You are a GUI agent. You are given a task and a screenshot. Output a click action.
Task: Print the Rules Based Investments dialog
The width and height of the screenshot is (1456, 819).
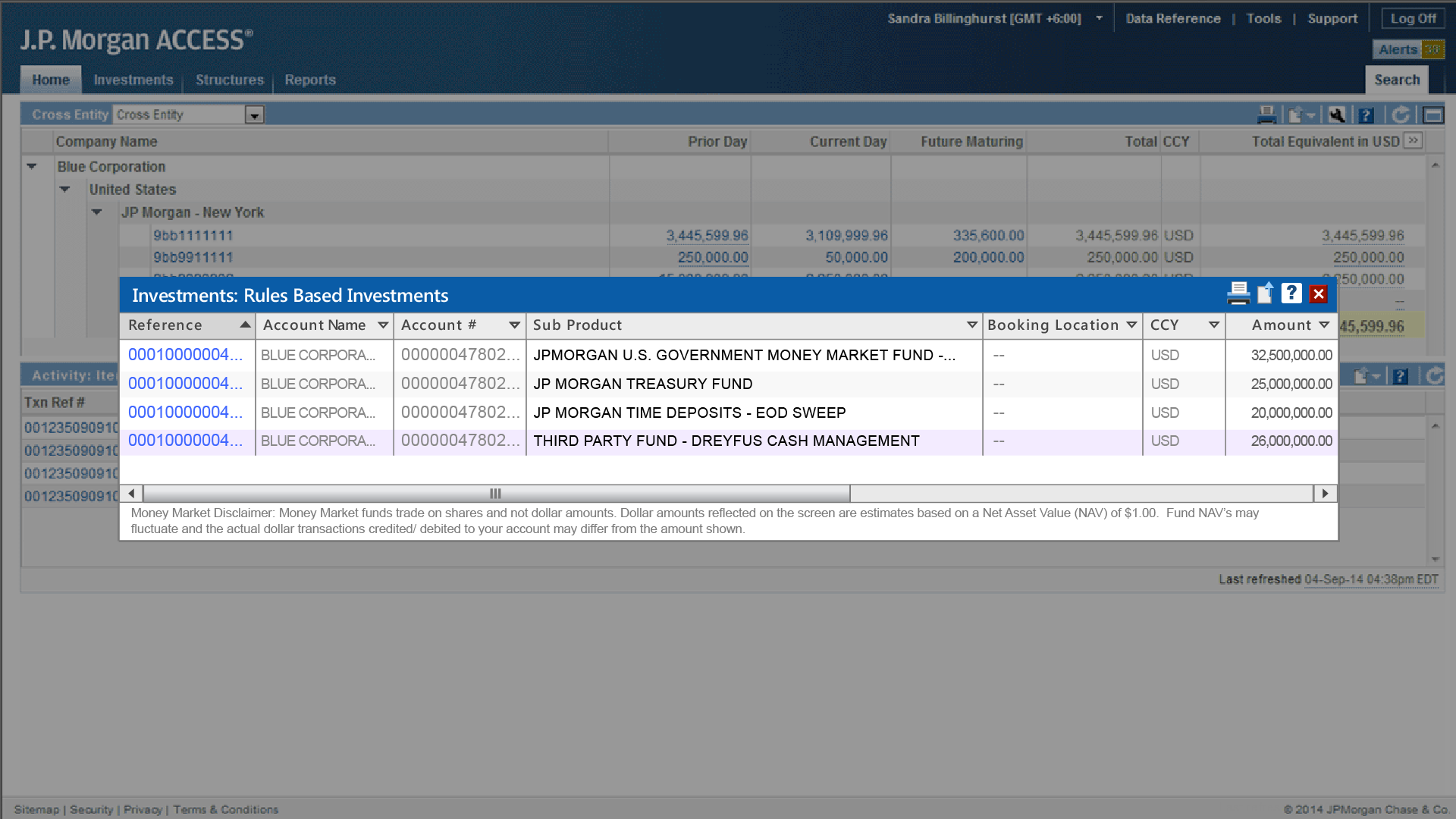(x=1238, y=293)
